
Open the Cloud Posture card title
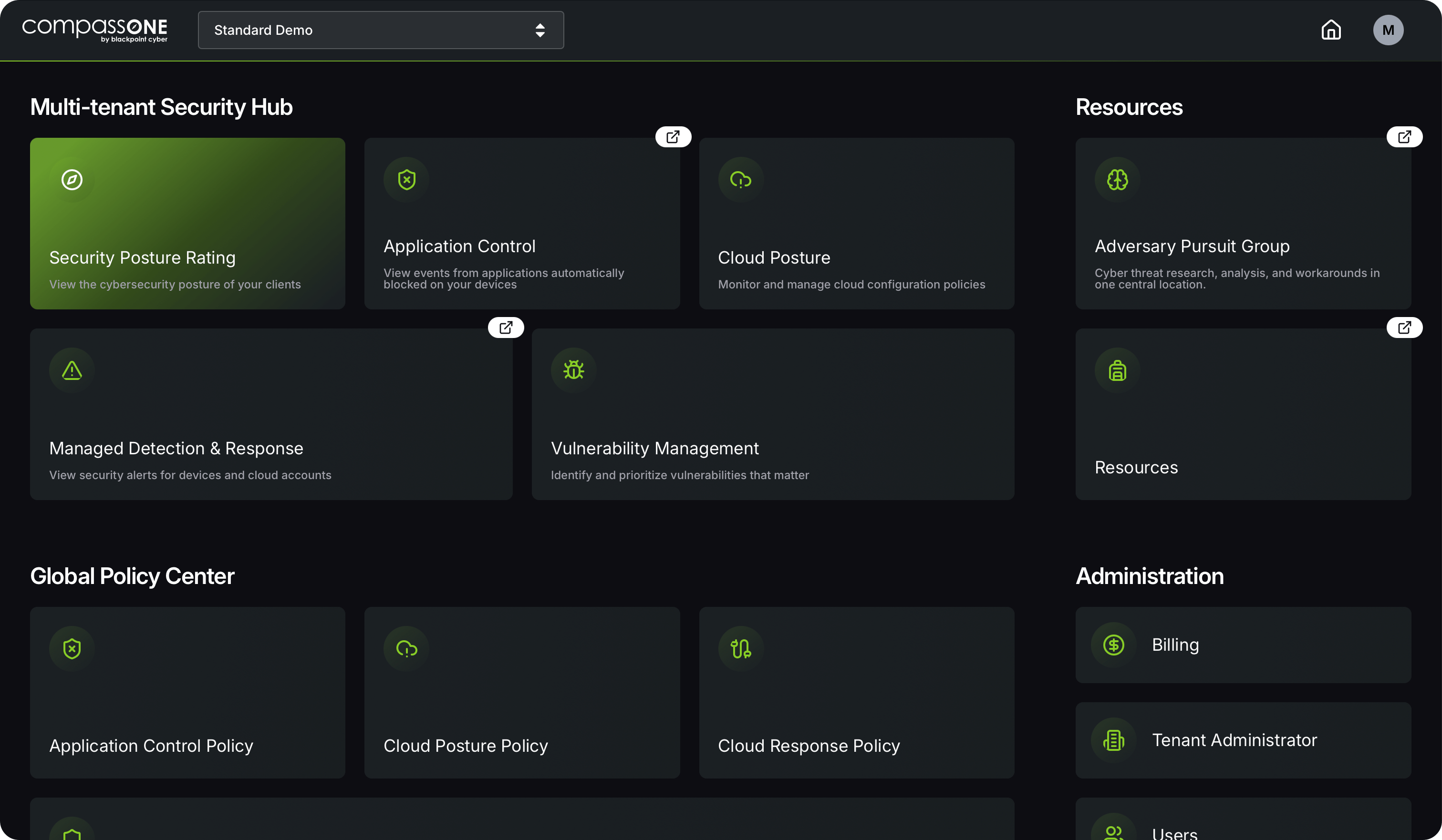tap(774, 258)
